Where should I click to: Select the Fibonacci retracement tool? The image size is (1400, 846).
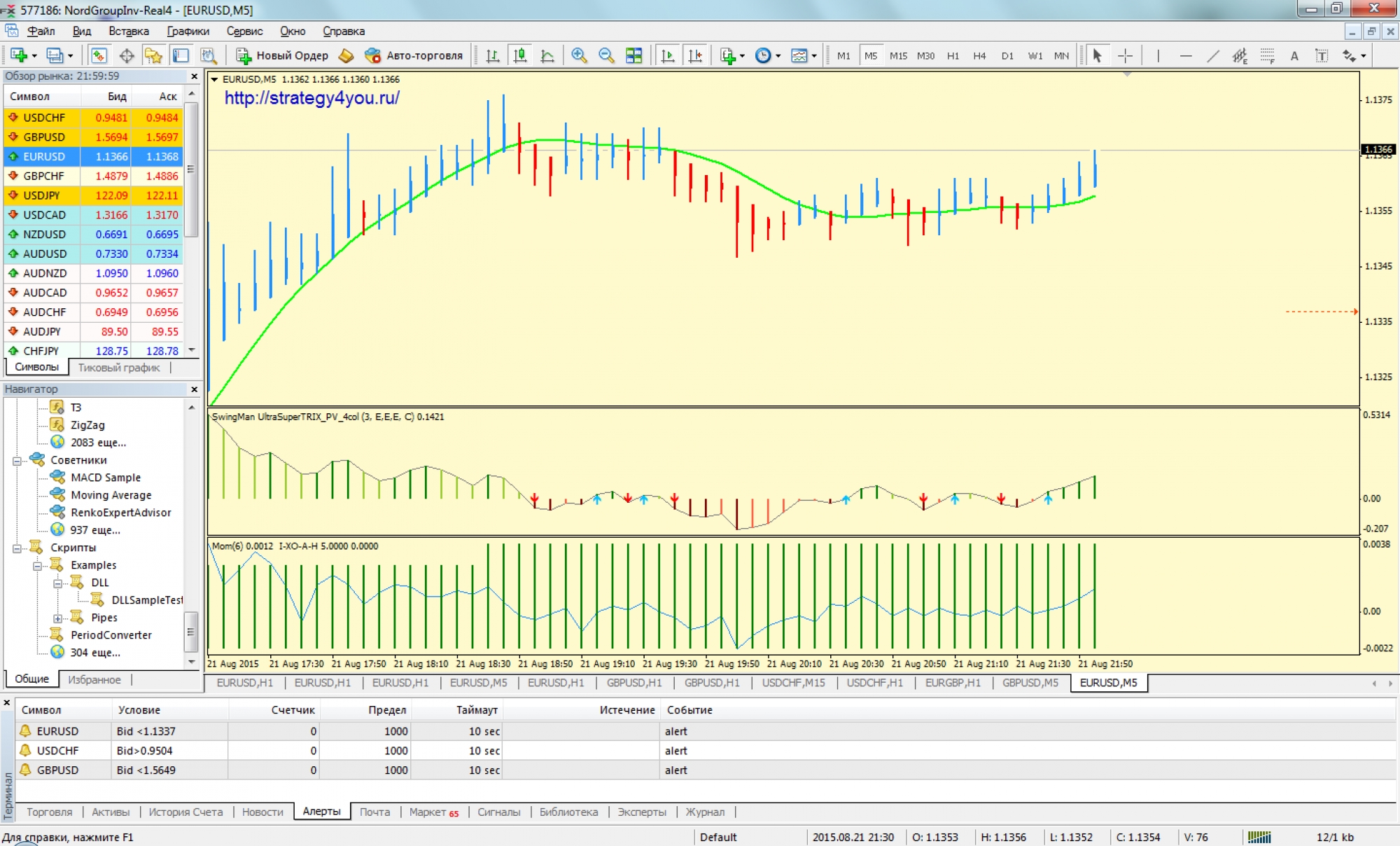pos(1267,55)
